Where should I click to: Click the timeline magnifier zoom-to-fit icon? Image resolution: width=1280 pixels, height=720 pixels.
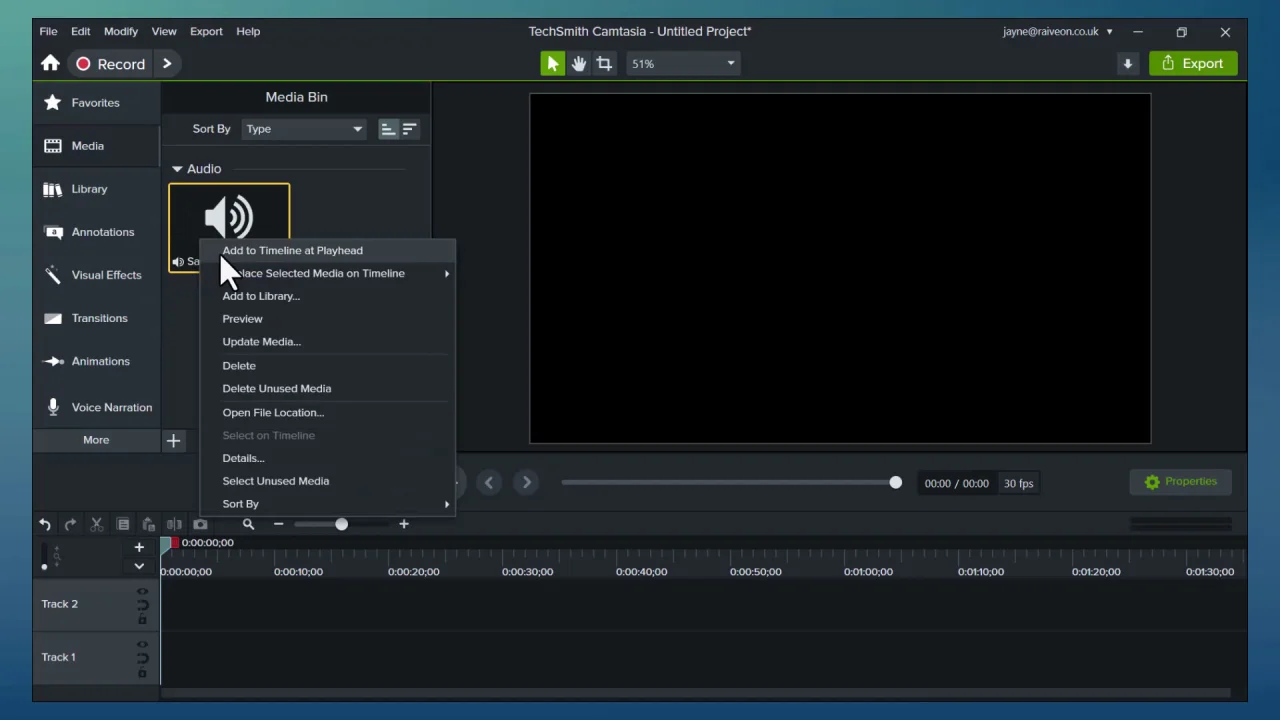pos(248,524)
